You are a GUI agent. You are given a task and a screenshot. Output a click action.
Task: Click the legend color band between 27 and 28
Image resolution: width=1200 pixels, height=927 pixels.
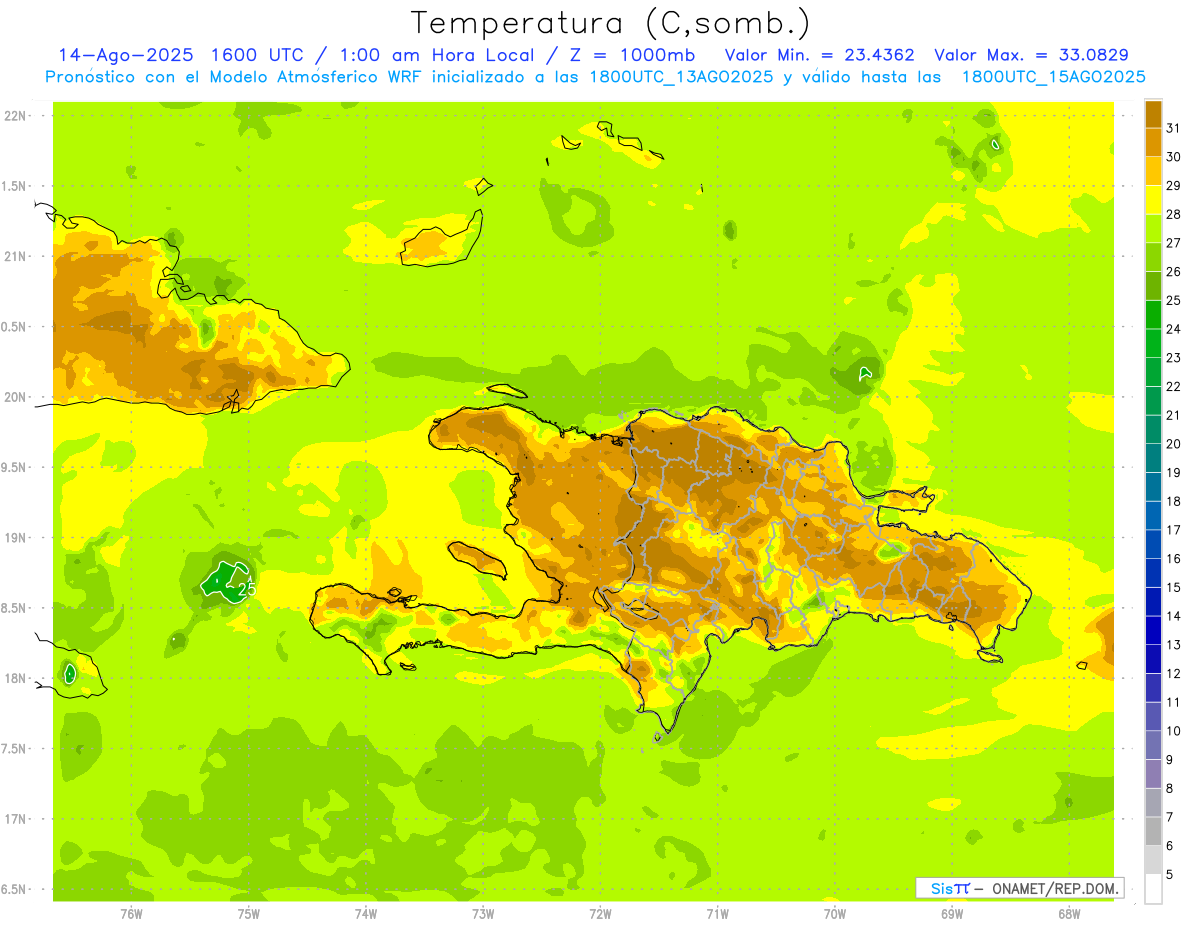pyautogui.click(x=1153, y=228)
